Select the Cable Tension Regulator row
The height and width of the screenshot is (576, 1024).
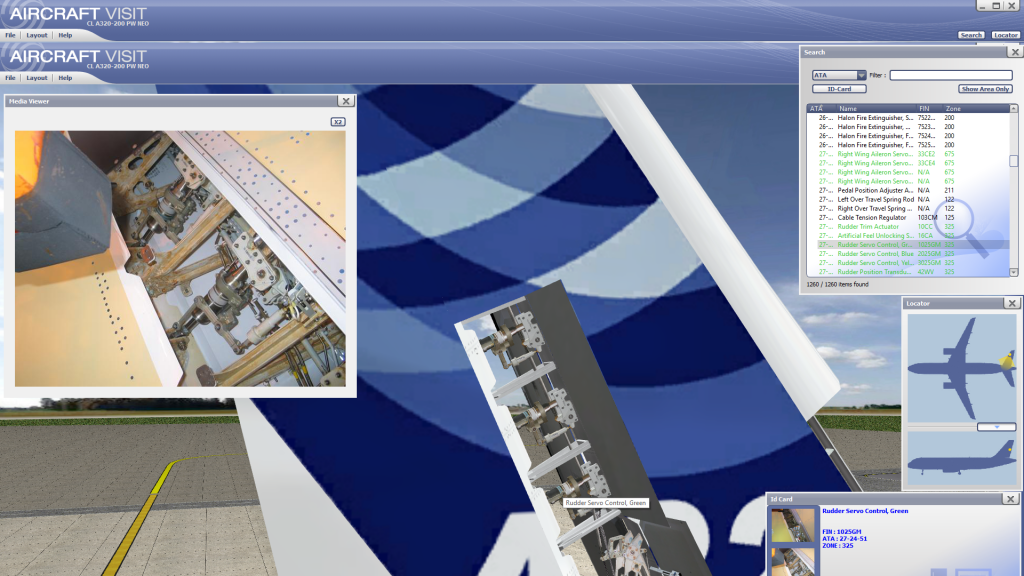point(909,217)
